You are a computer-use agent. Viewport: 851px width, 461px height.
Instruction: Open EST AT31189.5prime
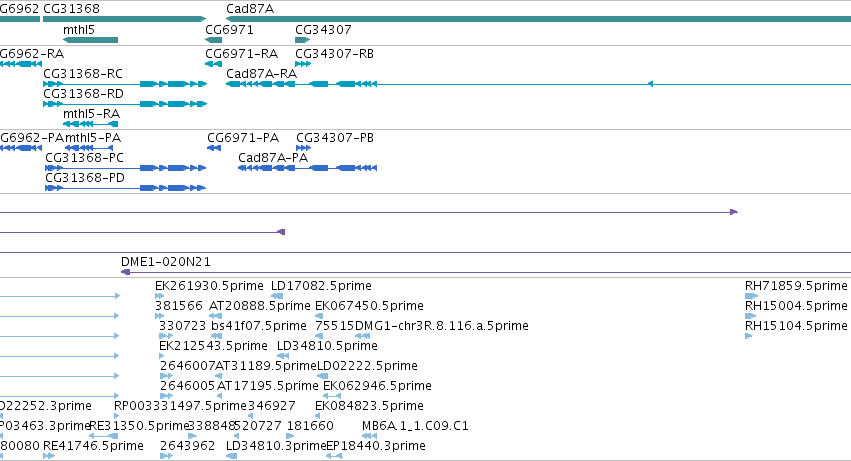click(x=266, y=366)
